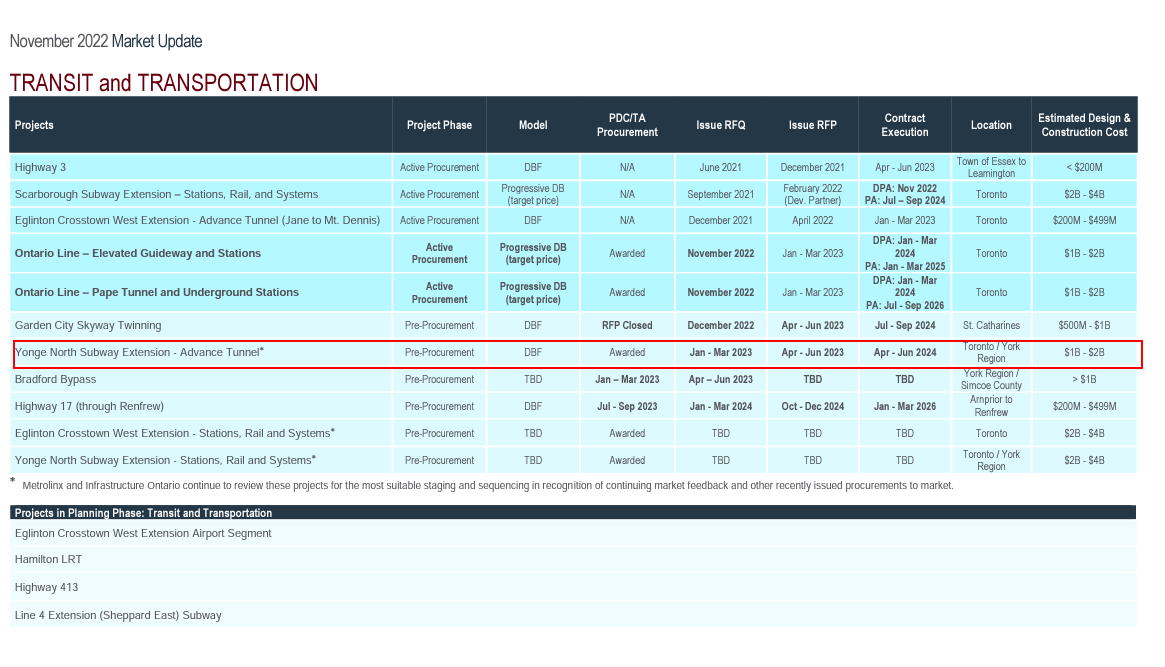Select Hamilton LRT planning project

click(48, 559)
